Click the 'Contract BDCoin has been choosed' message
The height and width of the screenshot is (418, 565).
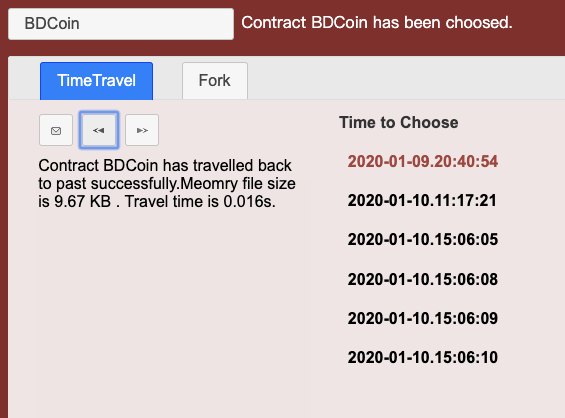point(377,23)
